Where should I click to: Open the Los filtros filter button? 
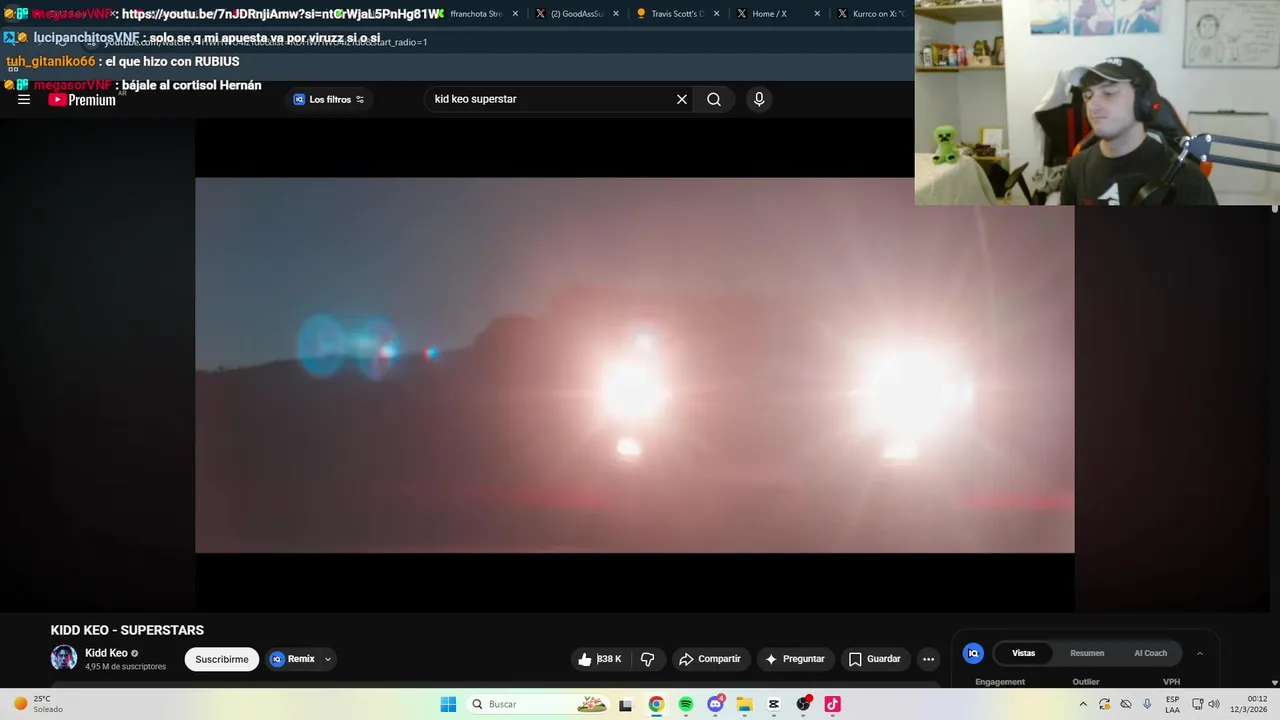329,99
